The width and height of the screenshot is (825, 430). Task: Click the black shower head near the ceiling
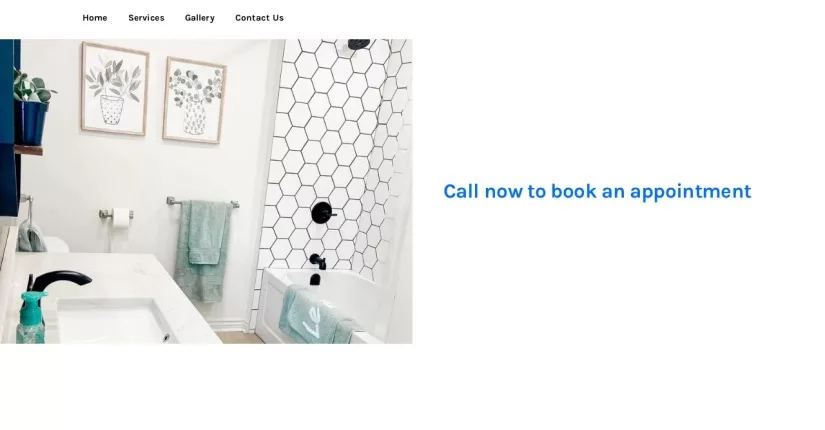coord(359,44)
